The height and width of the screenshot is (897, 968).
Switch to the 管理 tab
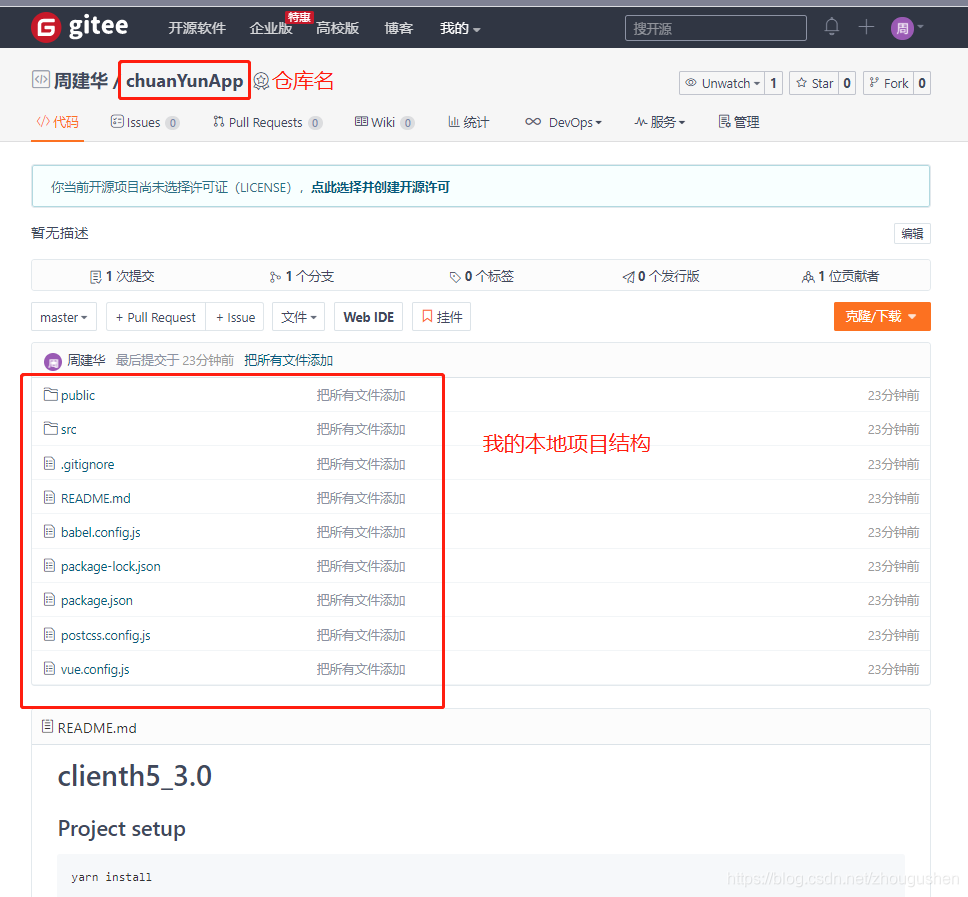click(x=739, y=122)
